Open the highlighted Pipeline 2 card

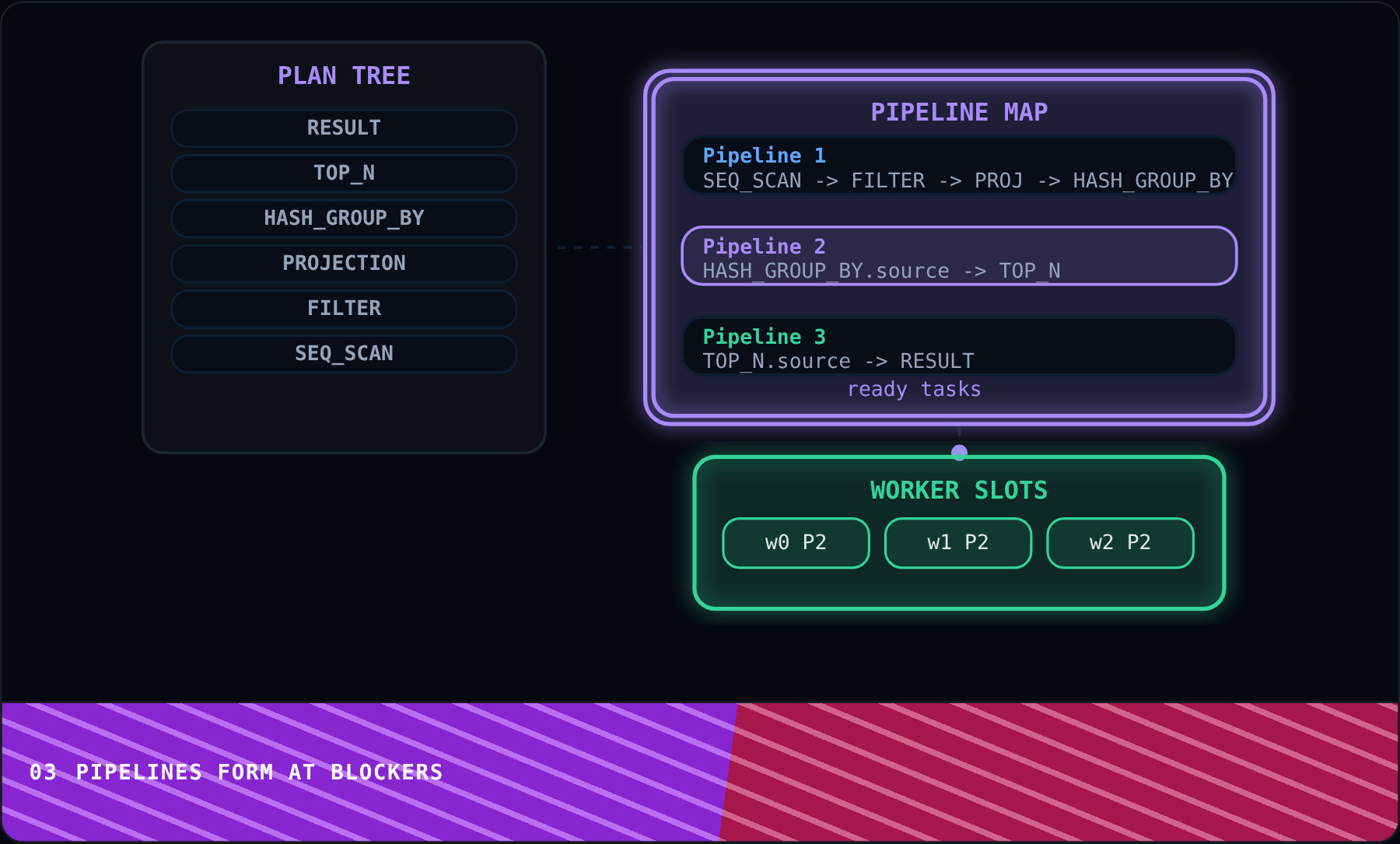[959, 256]
